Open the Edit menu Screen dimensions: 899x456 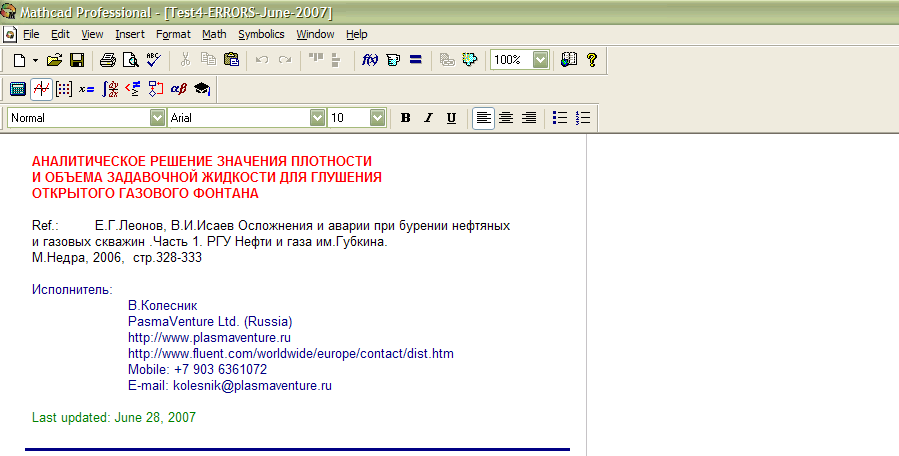[60, 34]
